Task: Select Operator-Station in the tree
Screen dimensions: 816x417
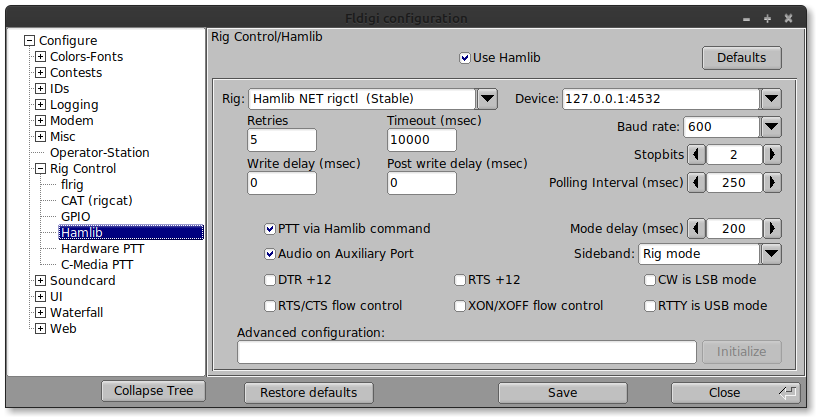Action: point(99,153)
